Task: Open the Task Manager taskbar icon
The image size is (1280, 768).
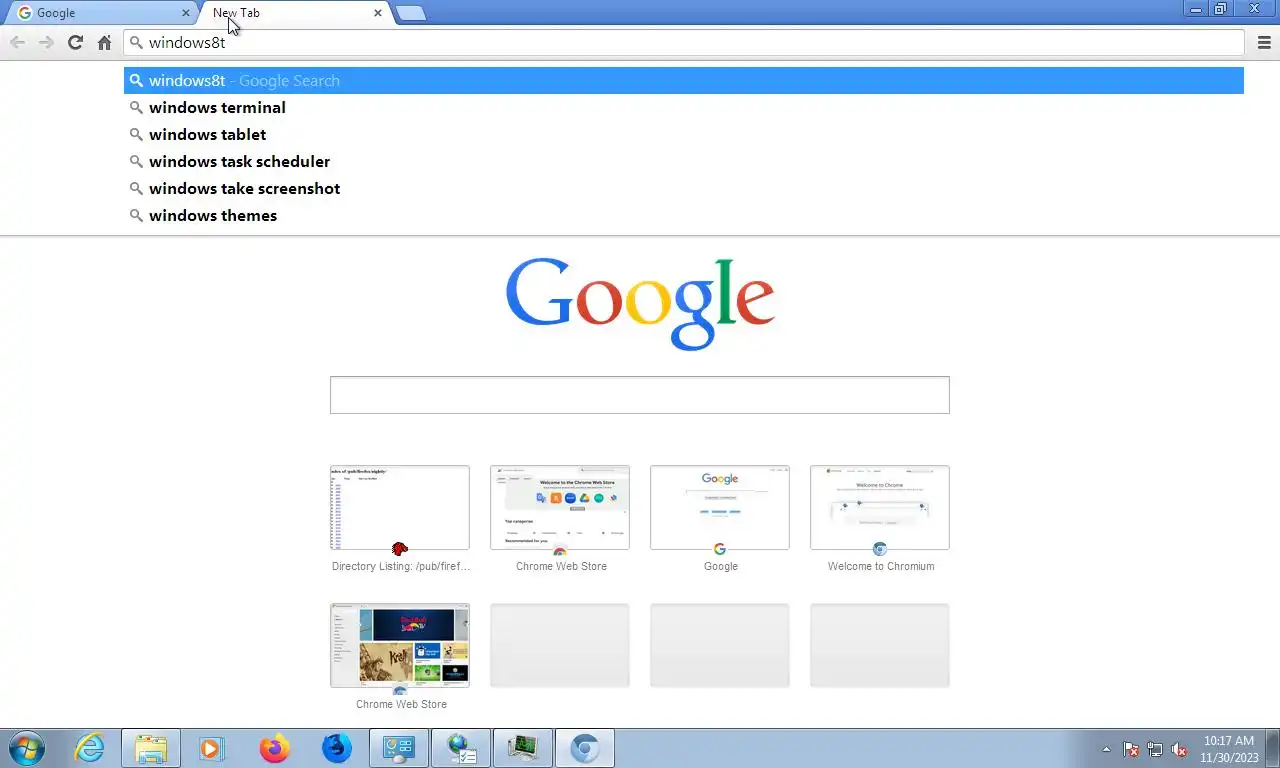Action: (x=523, y=748)
